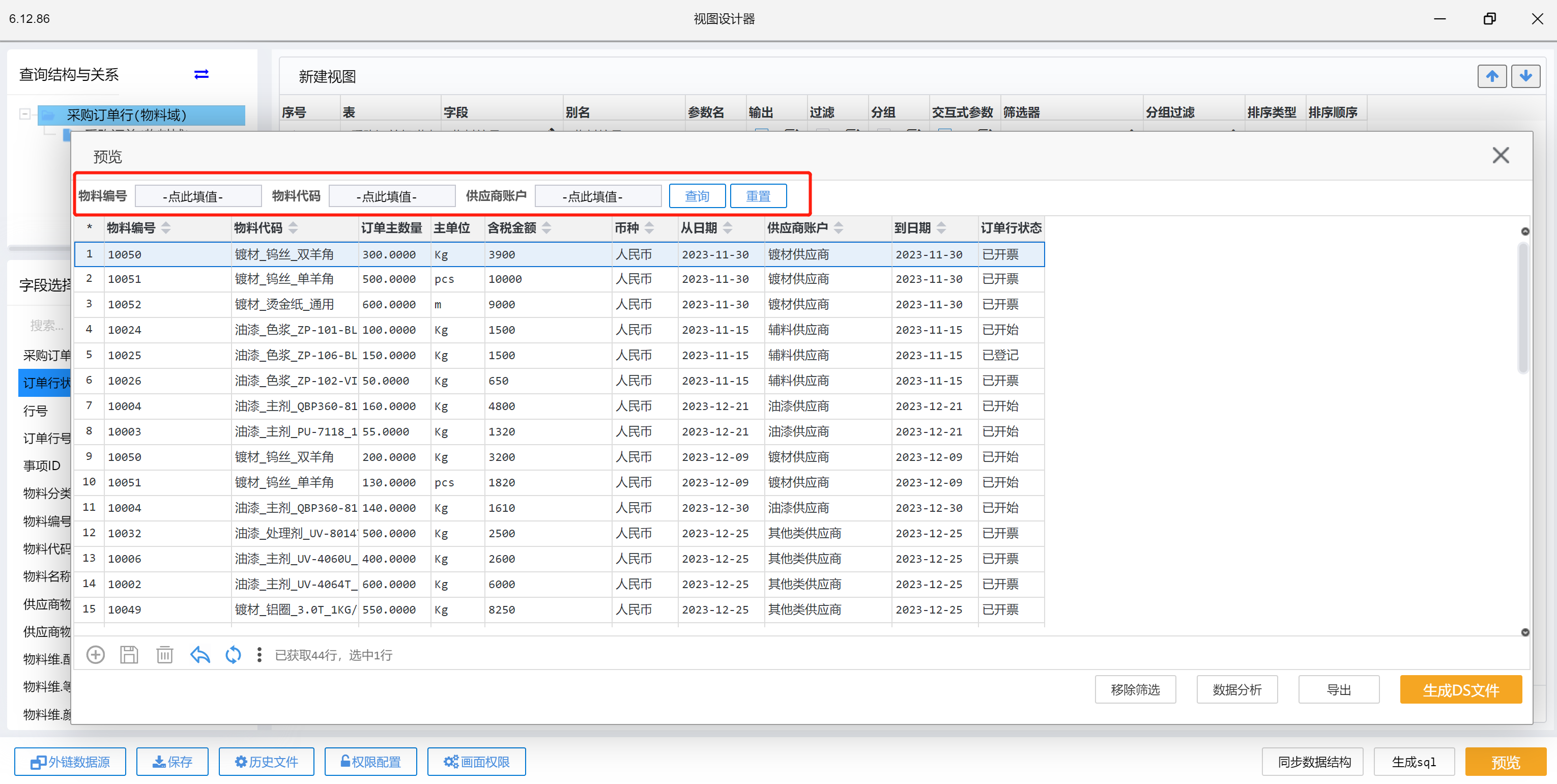Select the 行号 field in list

point(35,411)
